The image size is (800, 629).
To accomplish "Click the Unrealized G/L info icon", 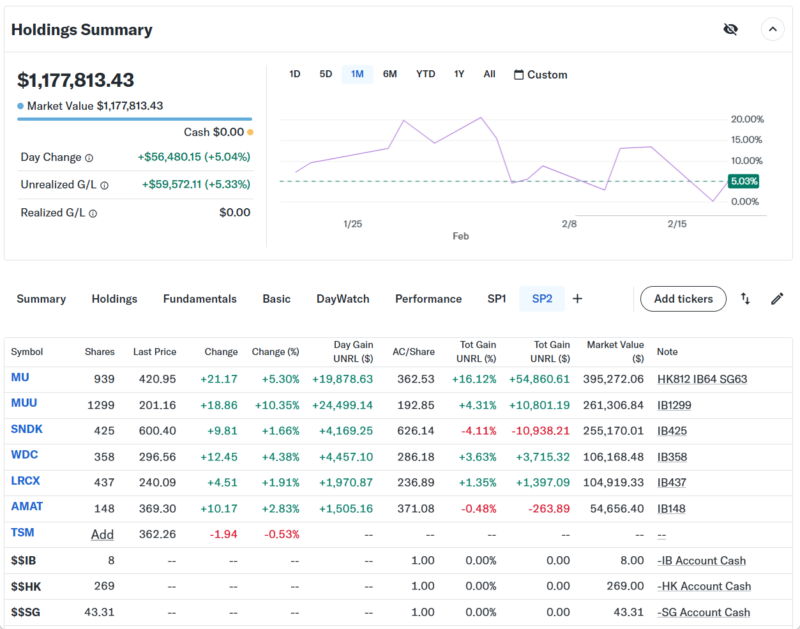I will pos(104,185).
